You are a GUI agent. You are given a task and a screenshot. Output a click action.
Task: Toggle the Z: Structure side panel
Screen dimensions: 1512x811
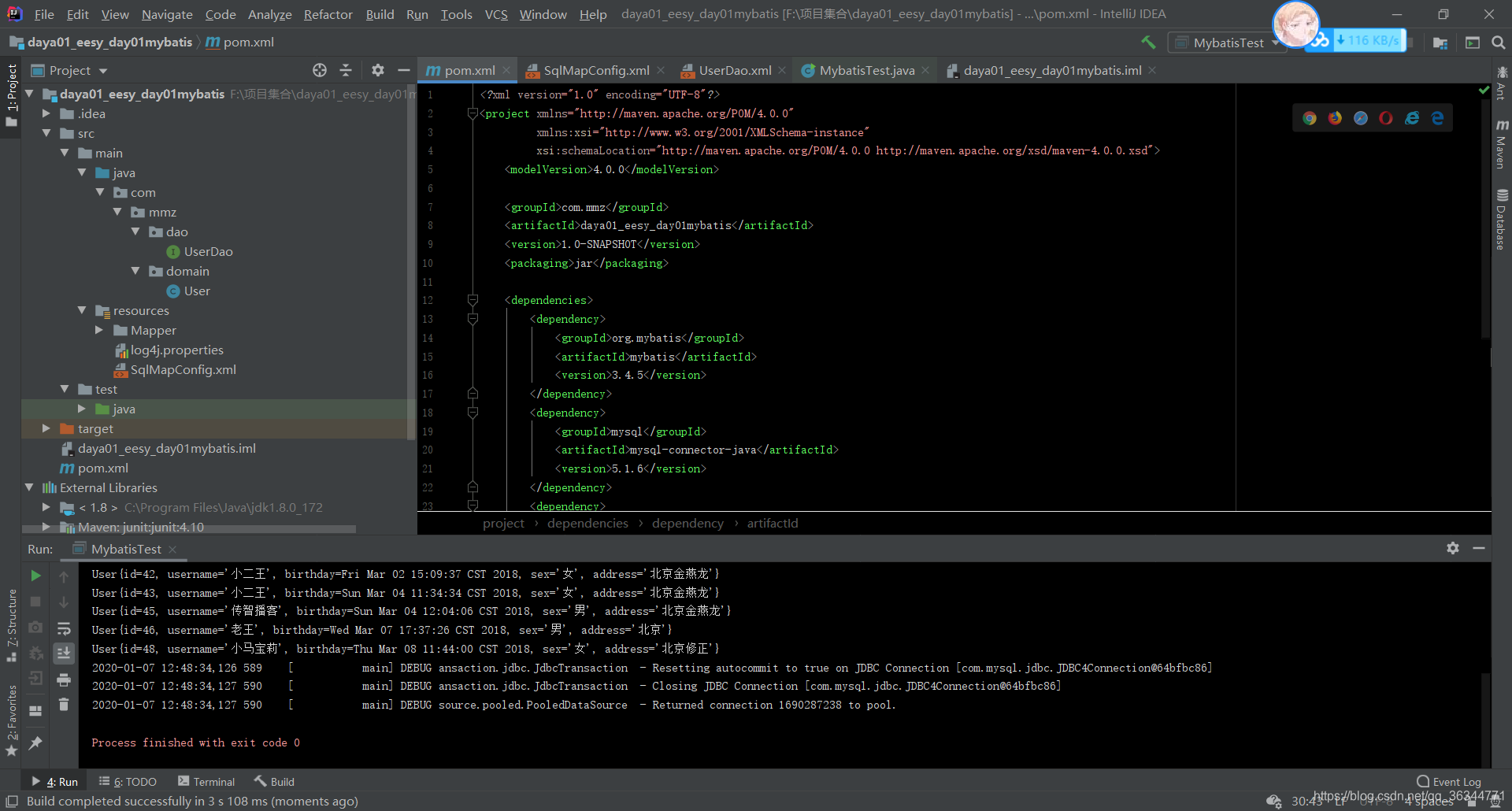(11, 624)
